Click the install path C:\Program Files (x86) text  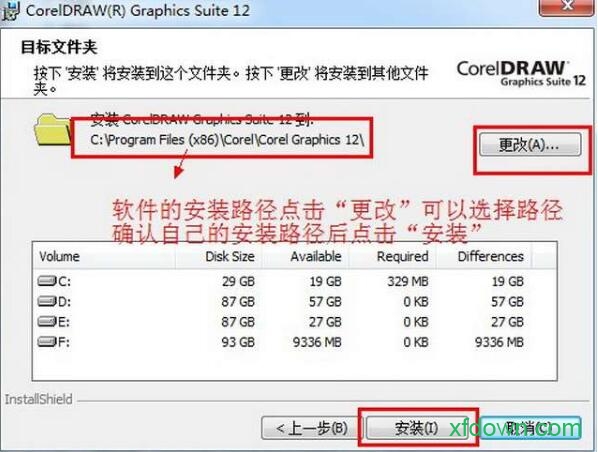pos(227,140)
